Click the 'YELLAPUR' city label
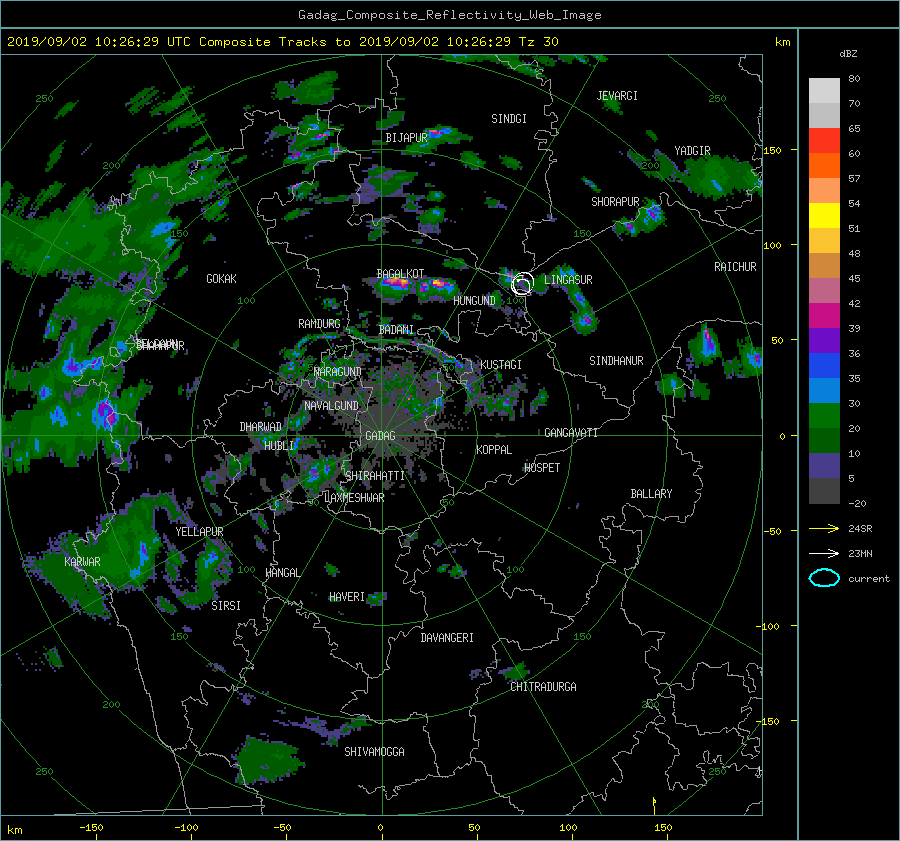900x841 pixels. pyautogui.click(x=199, y=532)
